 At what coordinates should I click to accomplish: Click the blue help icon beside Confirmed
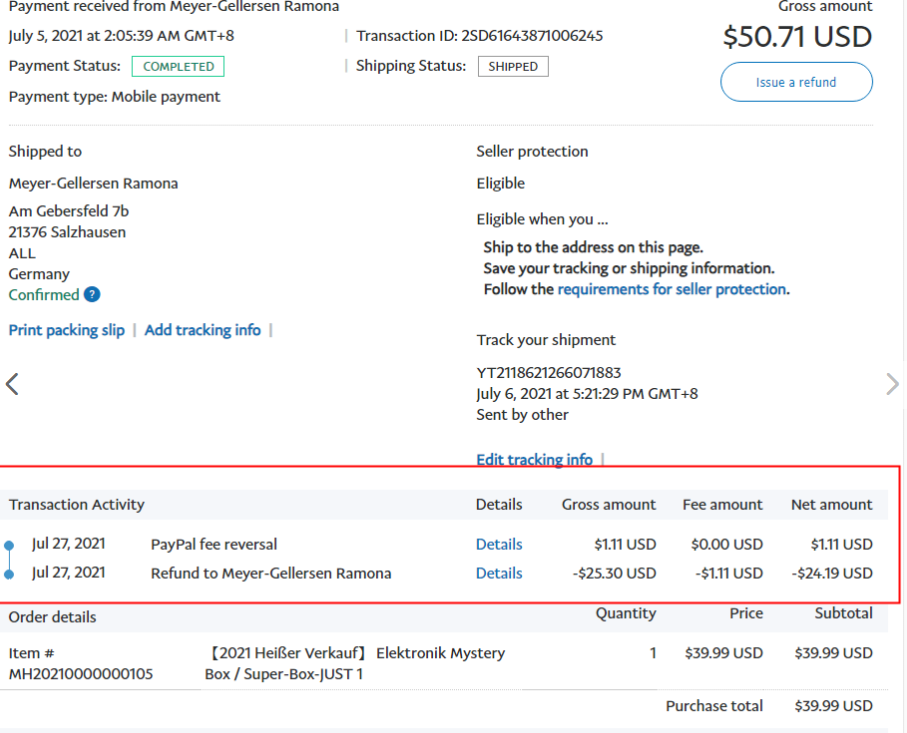[92, 295]
